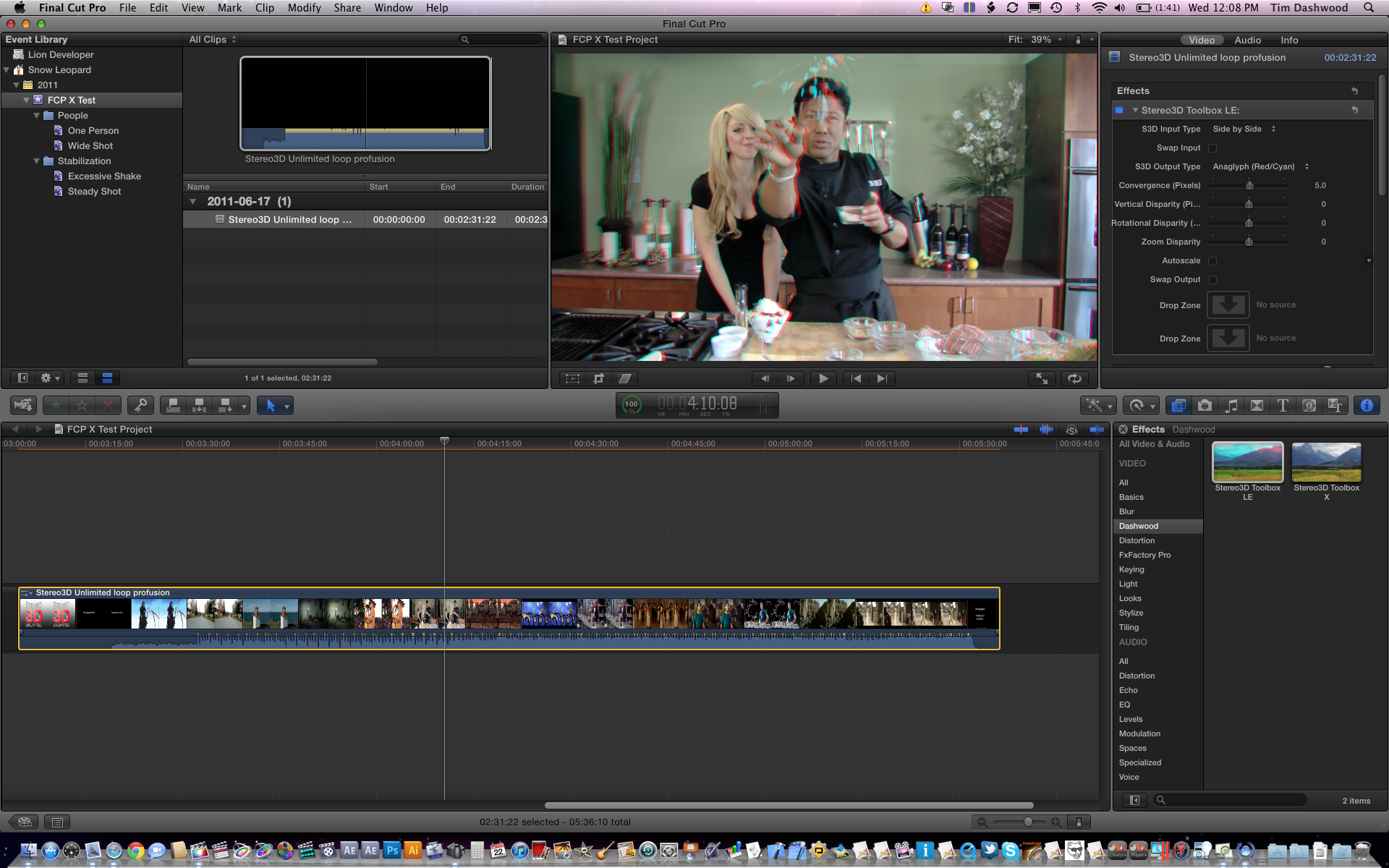Toggle the Inspector info button
1389x868 pixels.
point(1367,406)
